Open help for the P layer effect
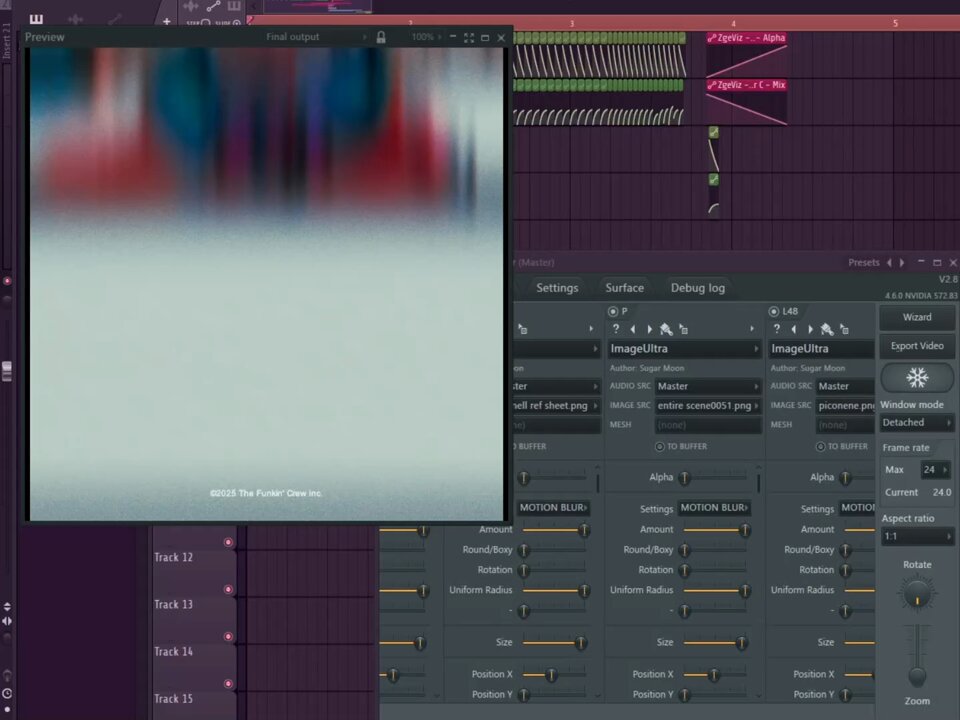The width and height of the screenshot is (960, 720). 616,329
